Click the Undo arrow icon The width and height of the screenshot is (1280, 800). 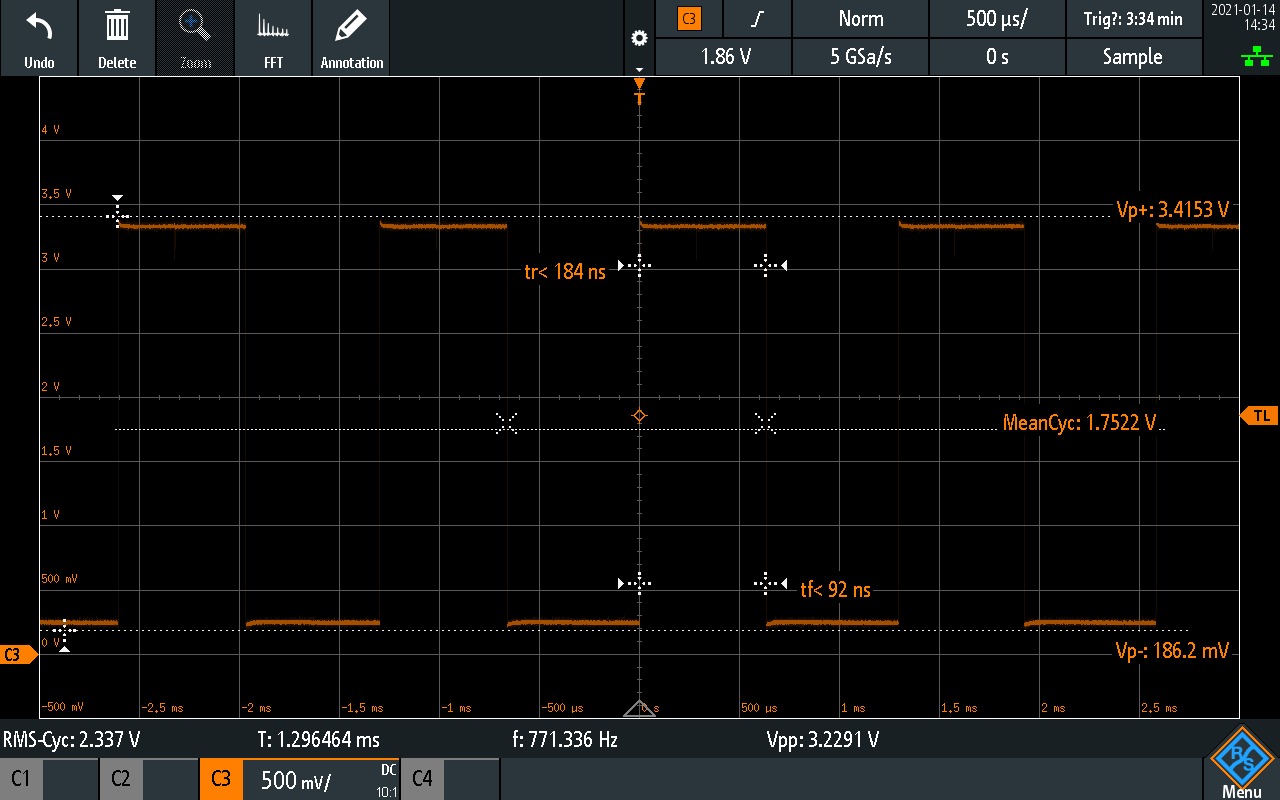pos(39,28)
